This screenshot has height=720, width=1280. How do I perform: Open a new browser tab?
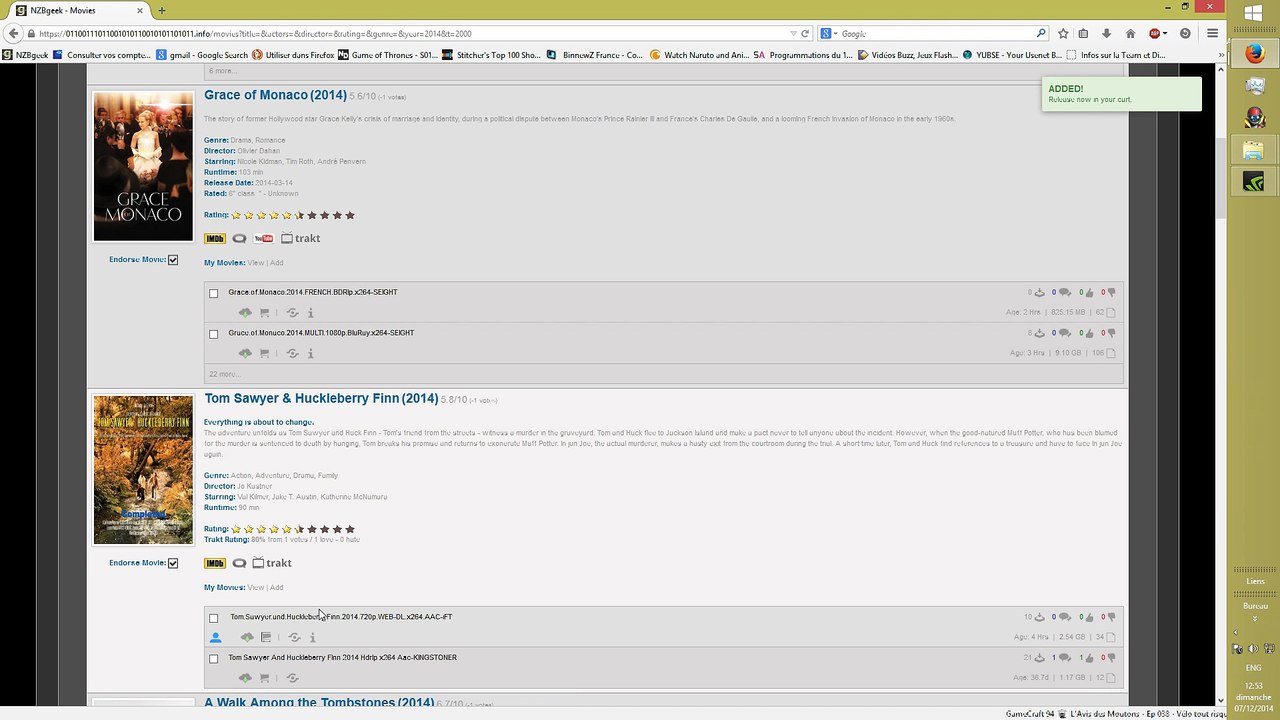point(162,11)
